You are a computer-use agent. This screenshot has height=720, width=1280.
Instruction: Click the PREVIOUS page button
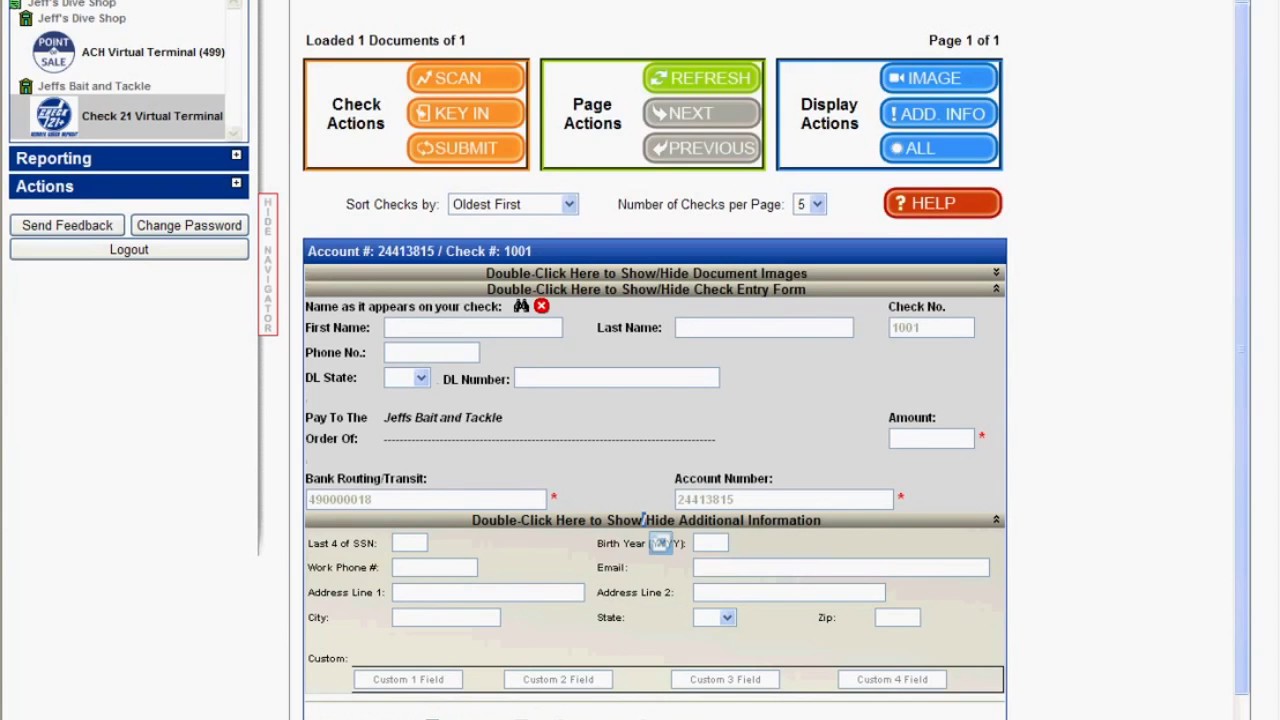point(702,148)
